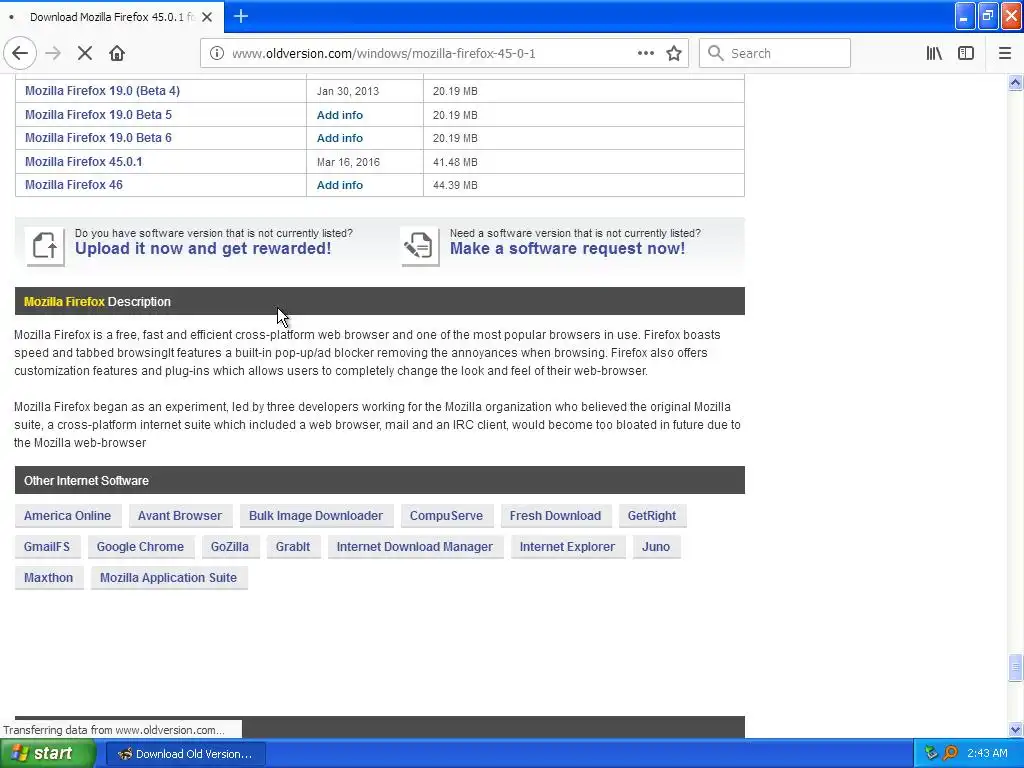Open Maxthon software link
The image size is (1024, 768).
tap(48, 577)
